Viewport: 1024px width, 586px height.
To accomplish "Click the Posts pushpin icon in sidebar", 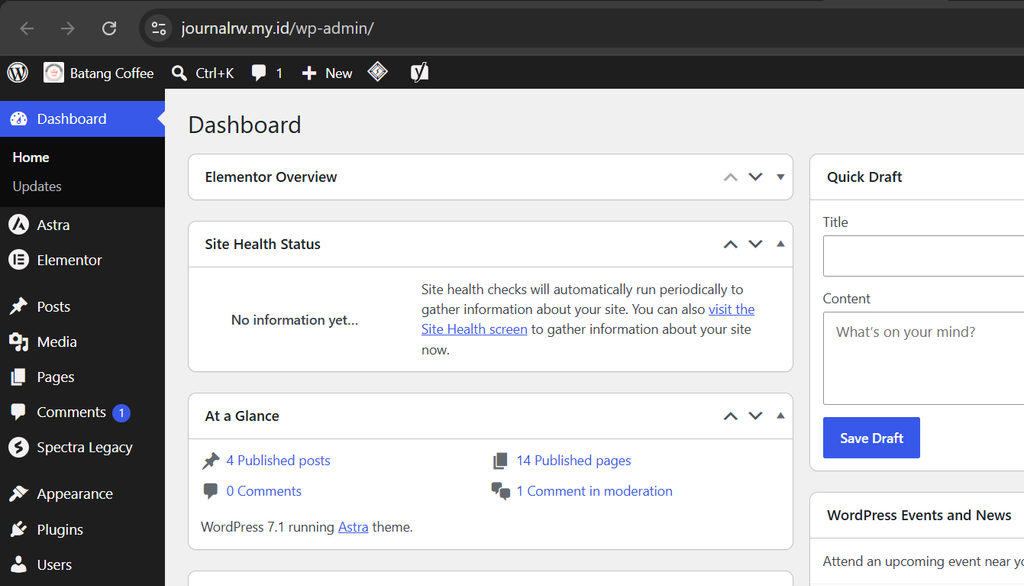I will (18, 306).
